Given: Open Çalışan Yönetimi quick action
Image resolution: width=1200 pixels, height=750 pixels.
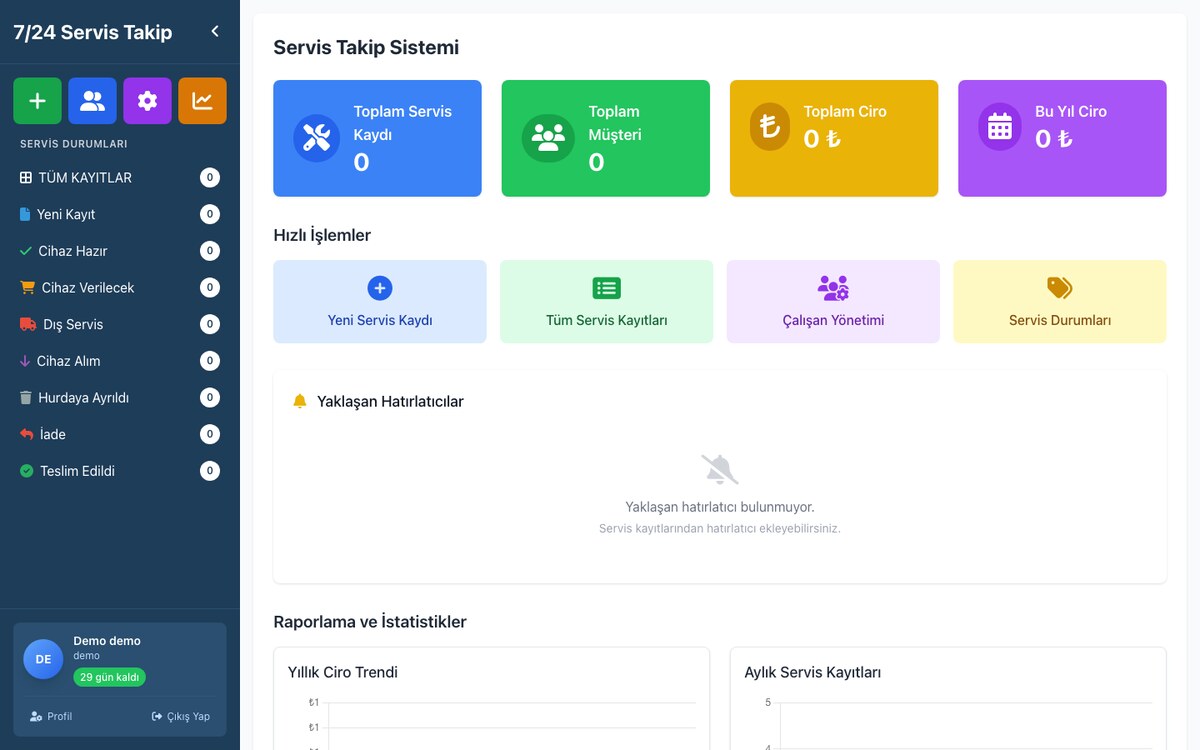Looking at the screenshot, I should click(833, 302).
